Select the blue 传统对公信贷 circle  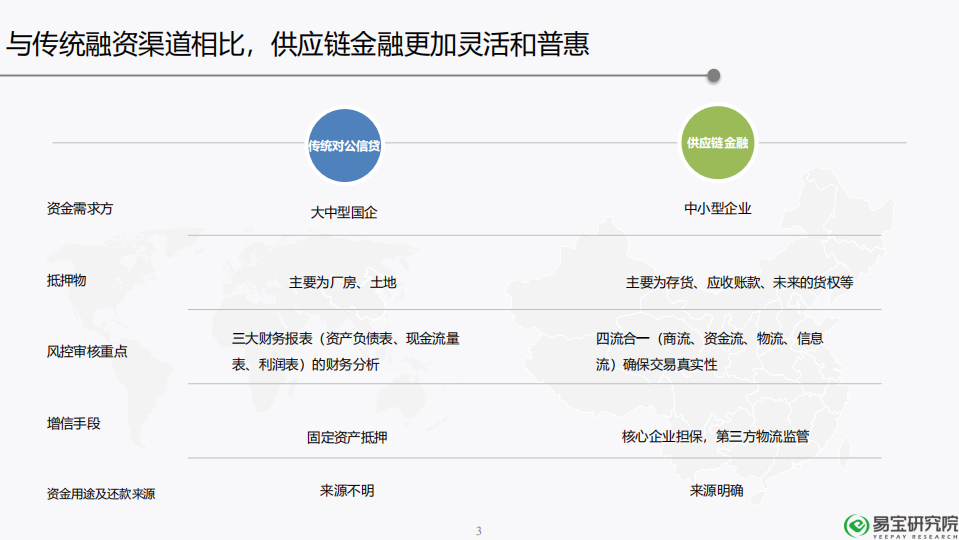coord(344,146)
